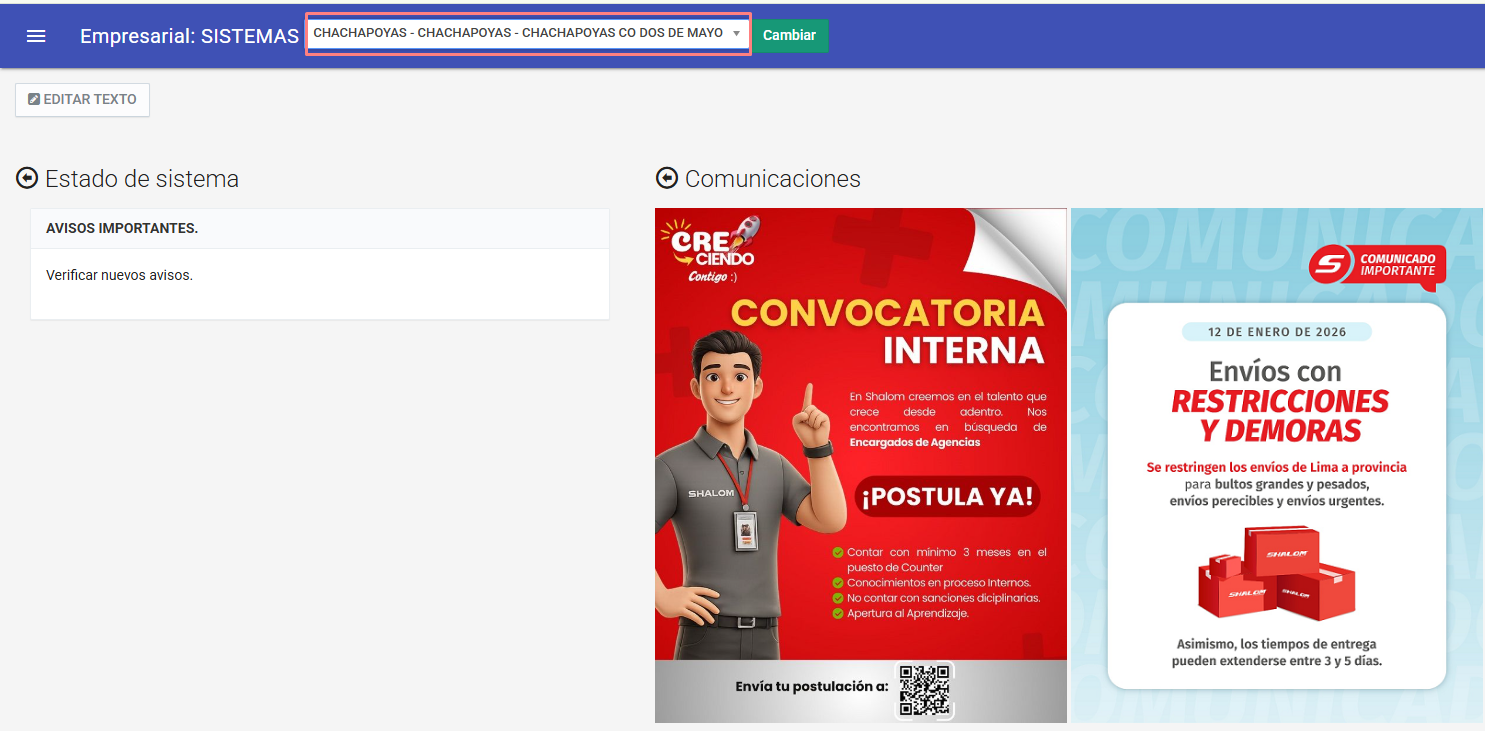Click the pencil icon in EDITAR TEXTO

point(34,100)
